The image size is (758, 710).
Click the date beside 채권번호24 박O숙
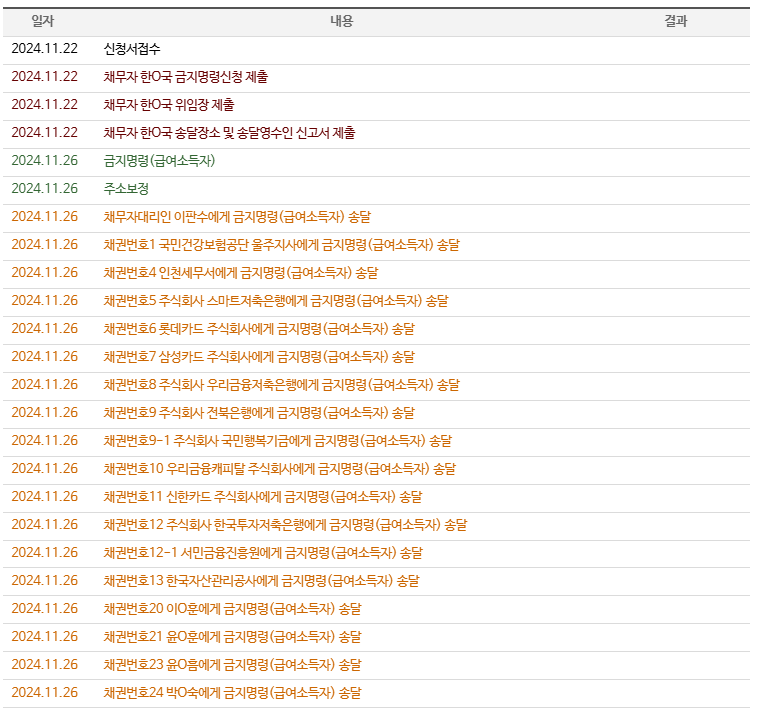pos(44,693)
